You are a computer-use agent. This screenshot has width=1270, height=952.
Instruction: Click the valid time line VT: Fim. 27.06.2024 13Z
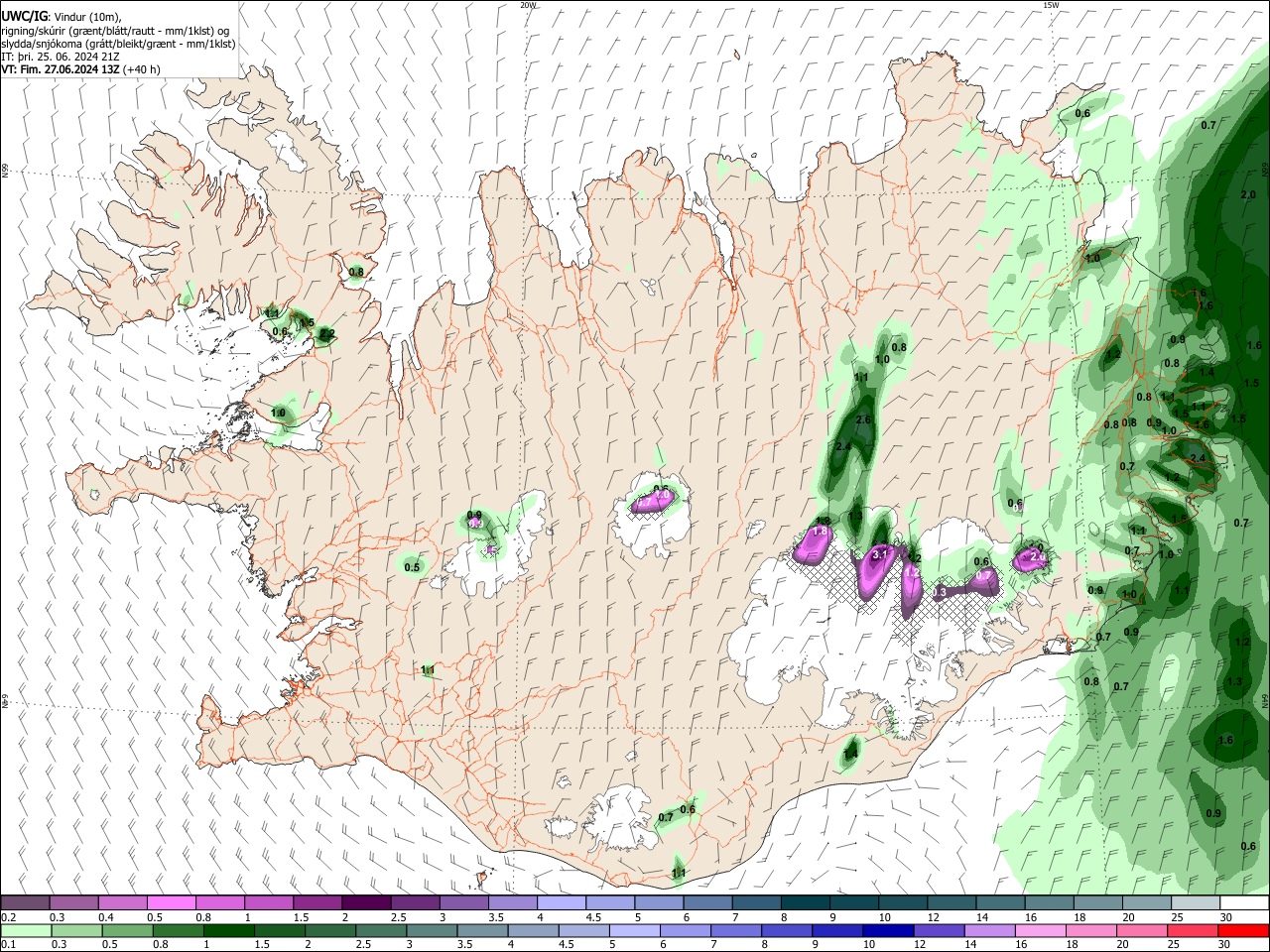coord(61,69)
